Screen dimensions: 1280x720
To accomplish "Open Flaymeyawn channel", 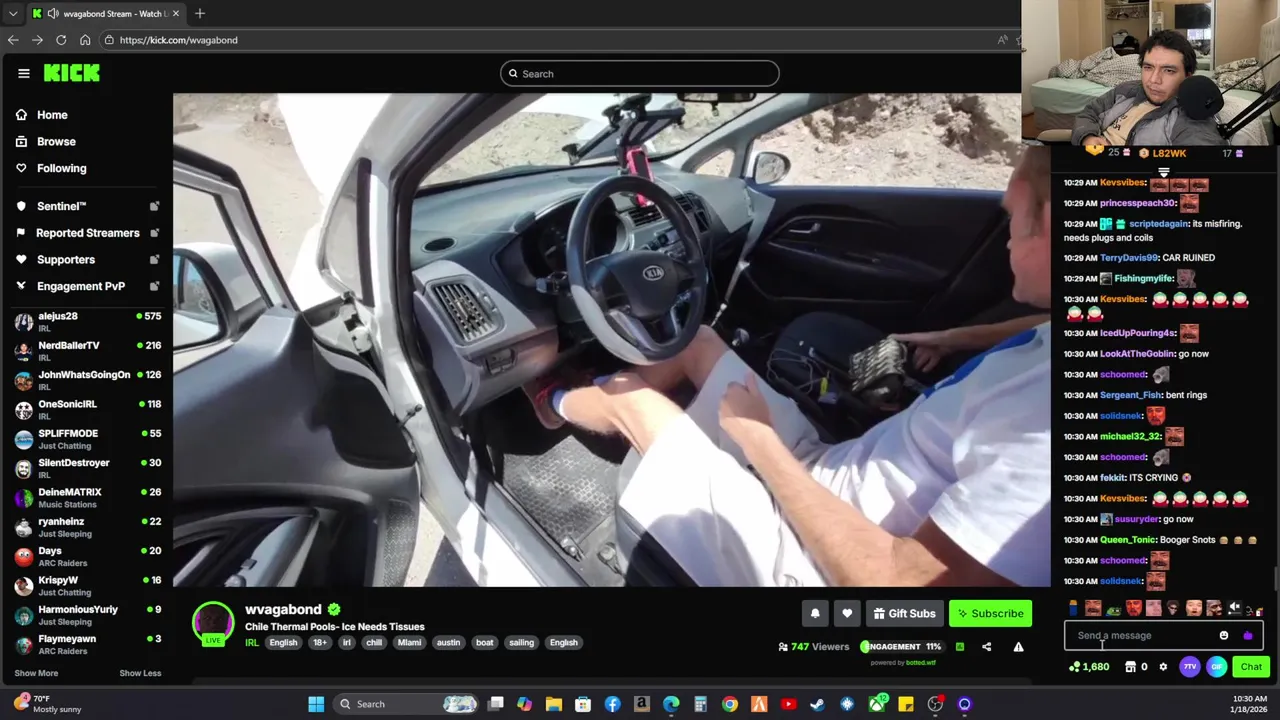I will pyautogui.click(x=87, y=644).
